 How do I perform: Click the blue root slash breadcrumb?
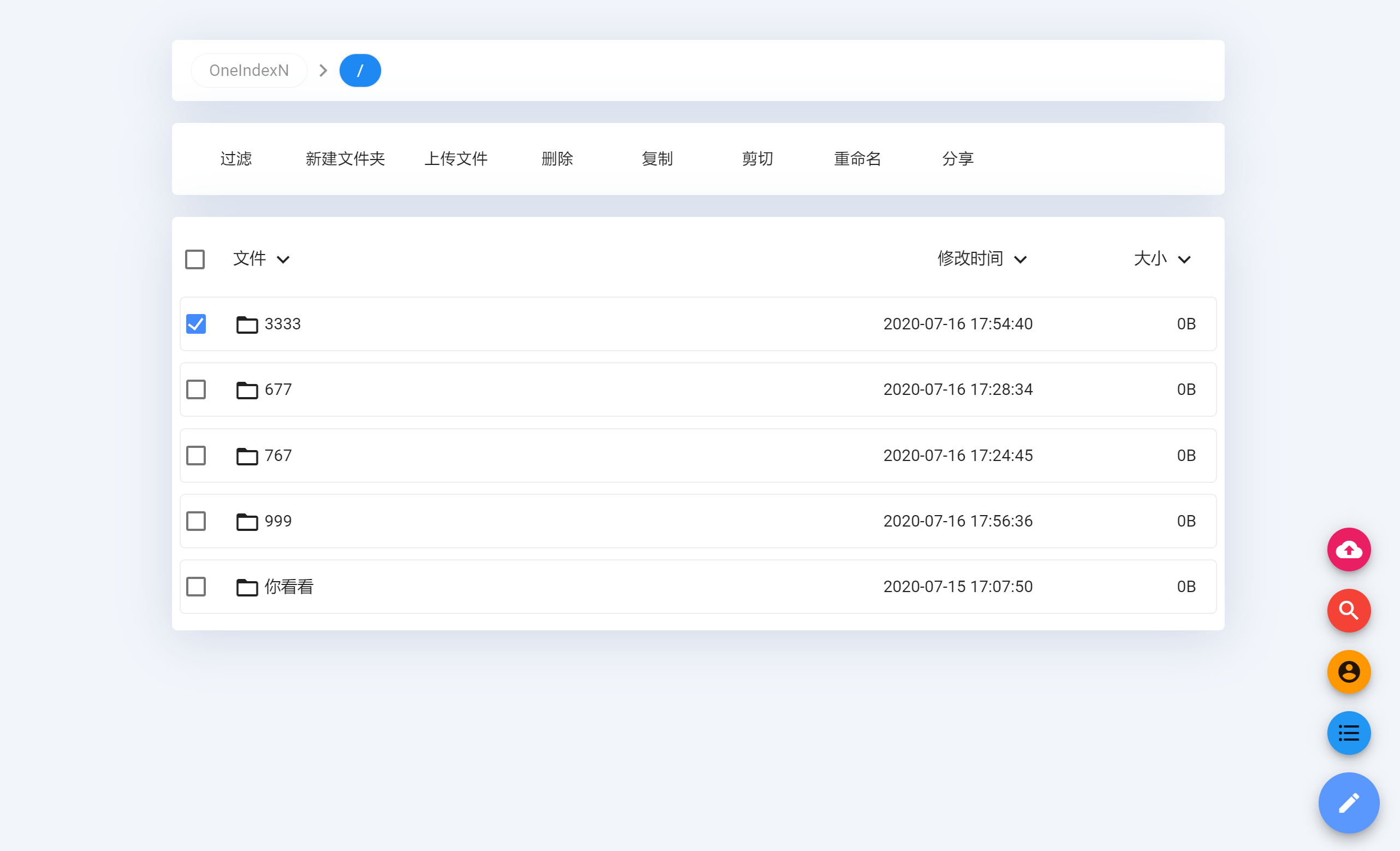[x=360, y=70]
